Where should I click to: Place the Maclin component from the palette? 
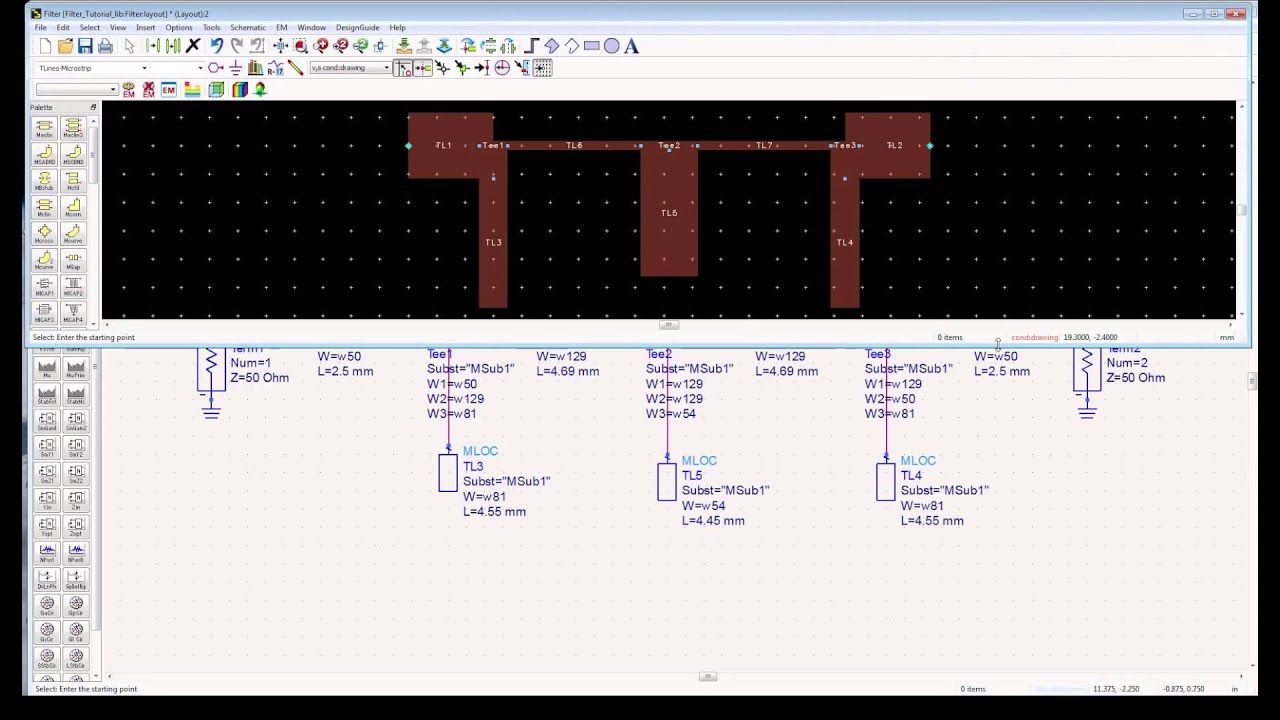(44, 128)
